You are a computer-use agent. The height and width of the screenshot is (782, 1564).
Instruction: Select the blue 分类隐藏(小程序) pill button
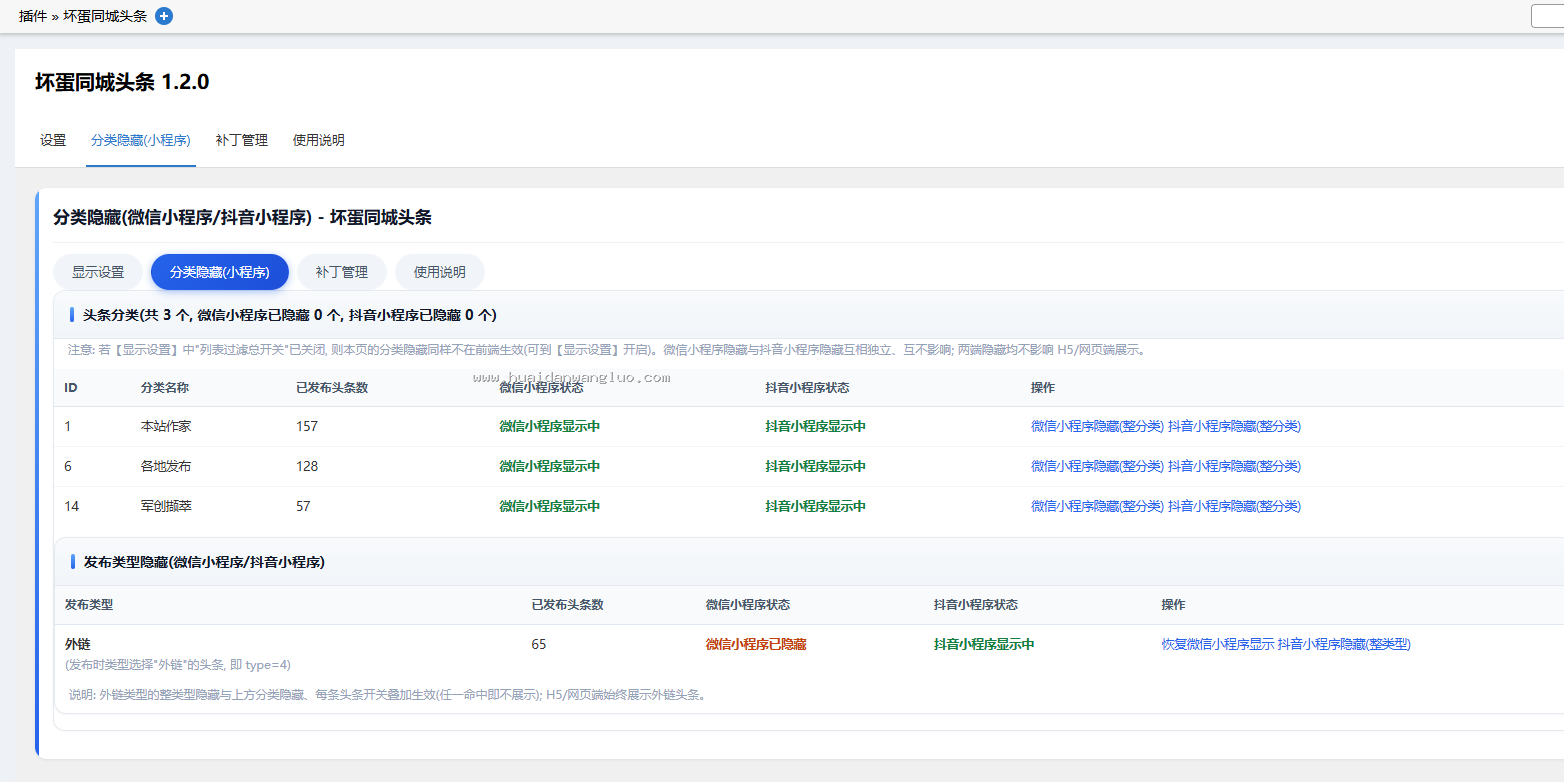220,272
